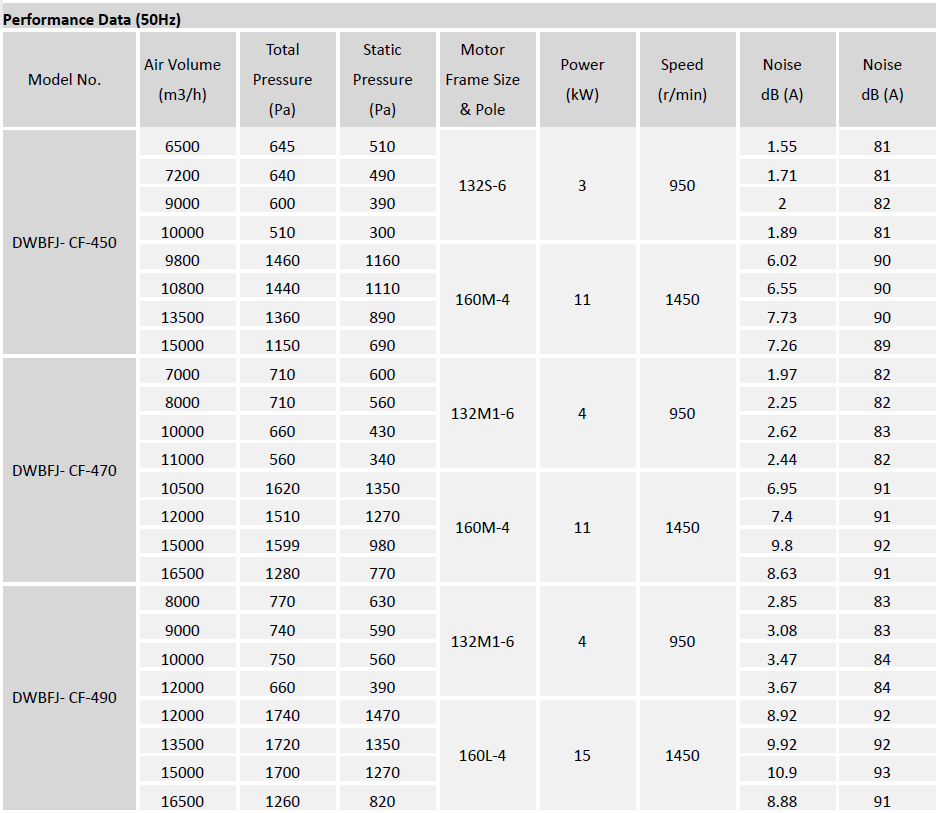Viewport: 942px width, 813px height.
Task: Click the 6500 air volume cell
Action: pyautogui.click(x=182, y=147)
